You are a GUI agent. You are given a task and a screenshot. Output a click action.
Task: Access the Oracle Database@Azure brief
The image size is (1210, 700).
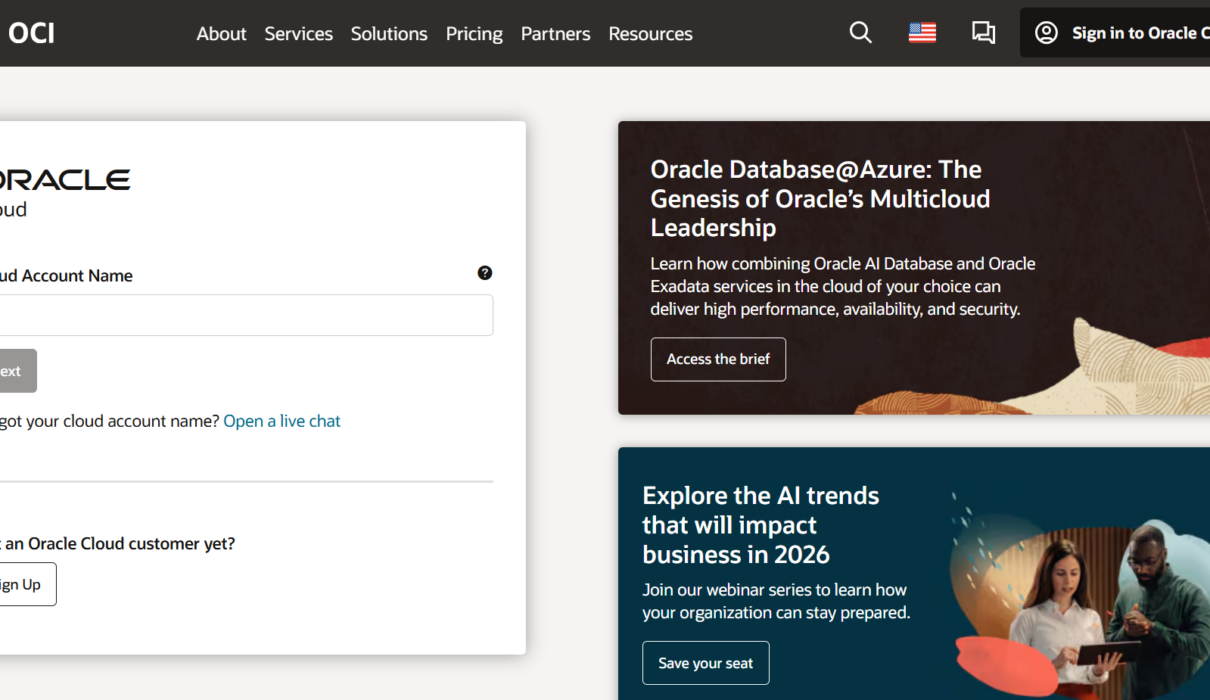(x=718, y=359)
